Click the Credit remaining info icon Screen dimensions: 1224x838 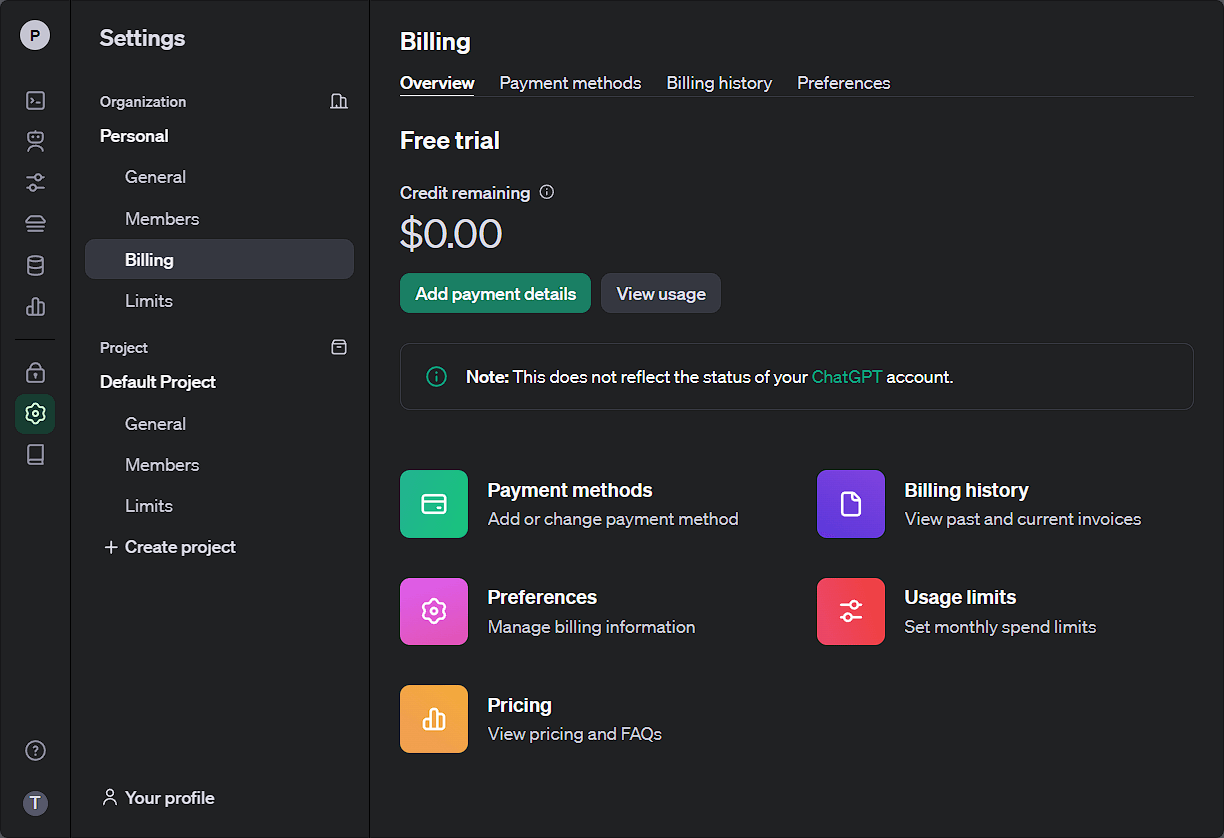(546, 192)
